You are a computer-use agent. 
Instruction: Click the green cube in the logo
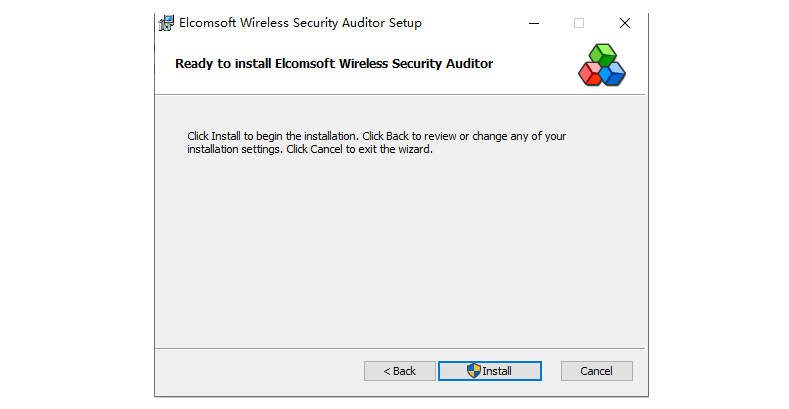(x=603, y=54)
